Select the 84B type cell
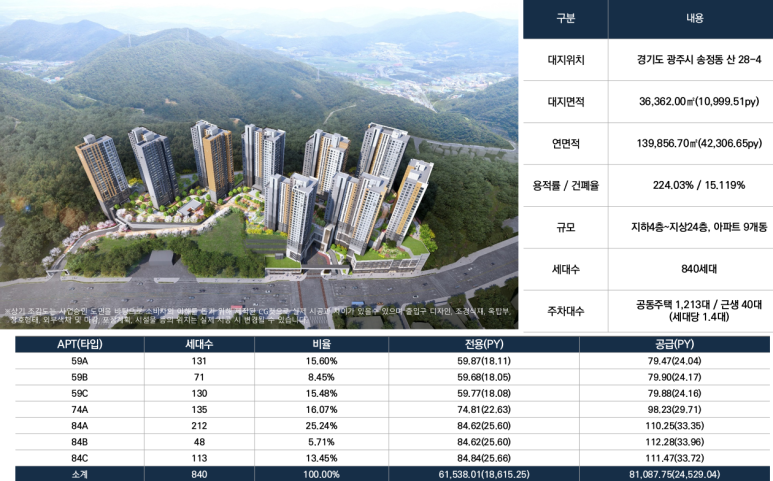Viewport: 773px width, 481px height. [x=79, y=442]
